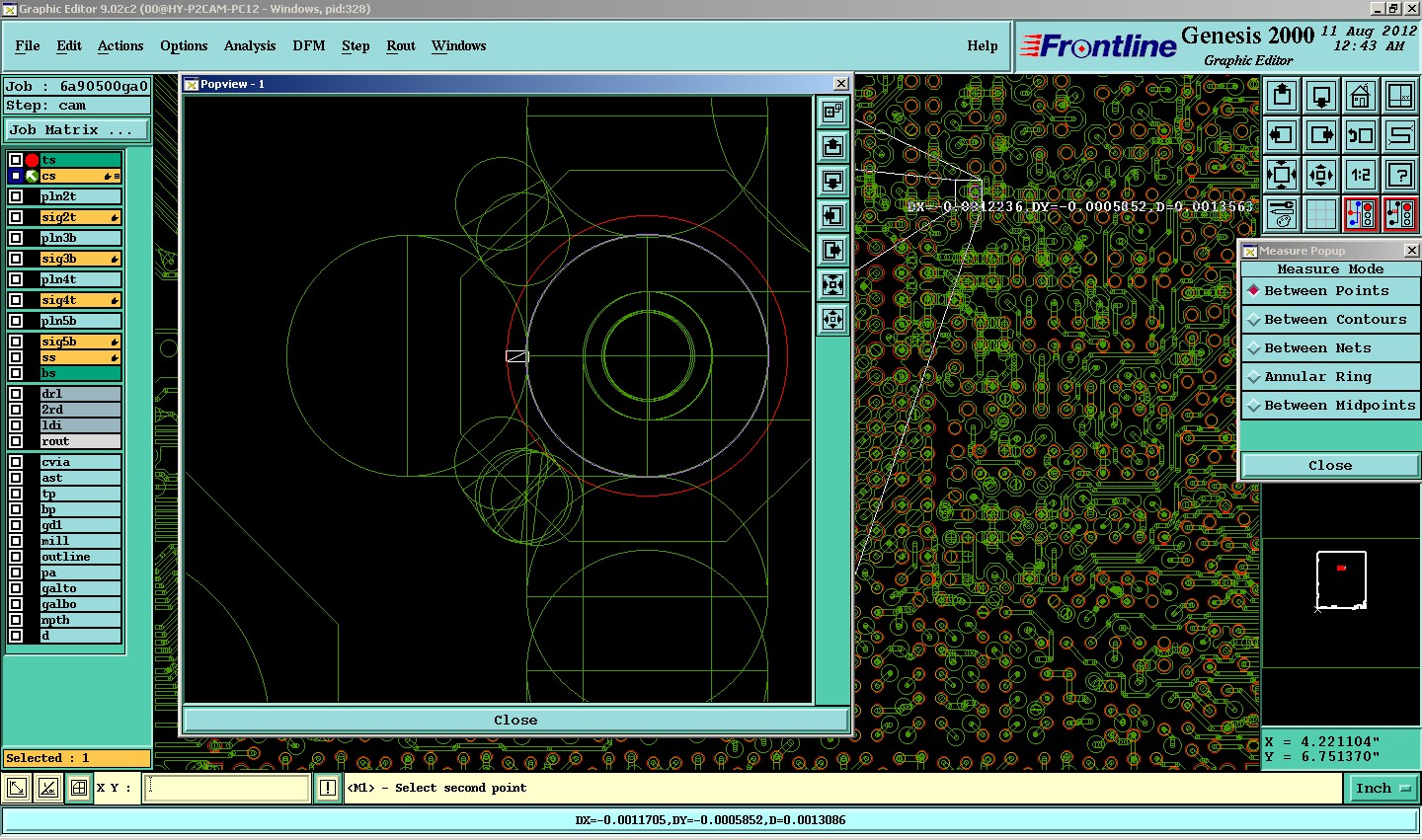Open the wrench and palette settings icon
The width and height of the screenshot is (1422, 840).
(x=1282, y=214)
